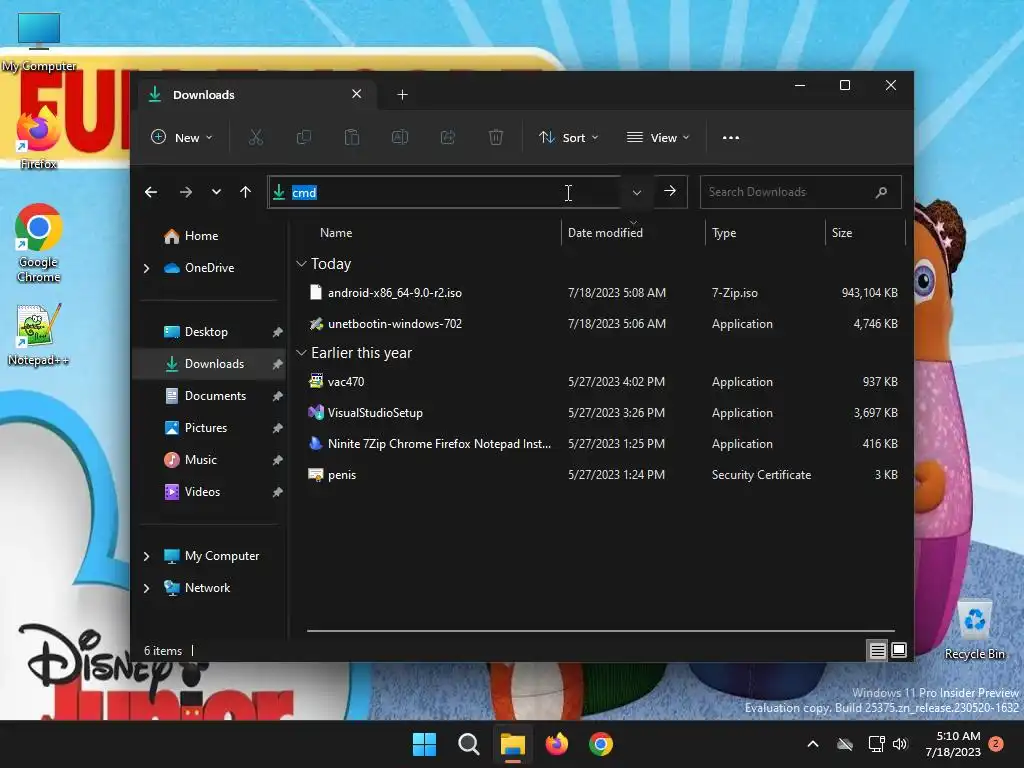Select My Computer desktop icon
This screenshot has height=768, width=1024.
click(x=39, y=42)
